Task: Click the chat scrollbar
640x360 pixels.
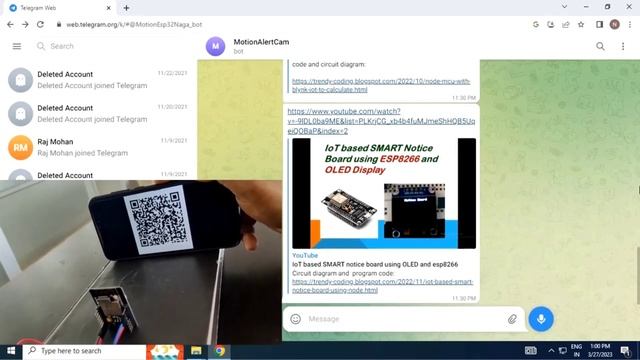Action: [638, 276]
